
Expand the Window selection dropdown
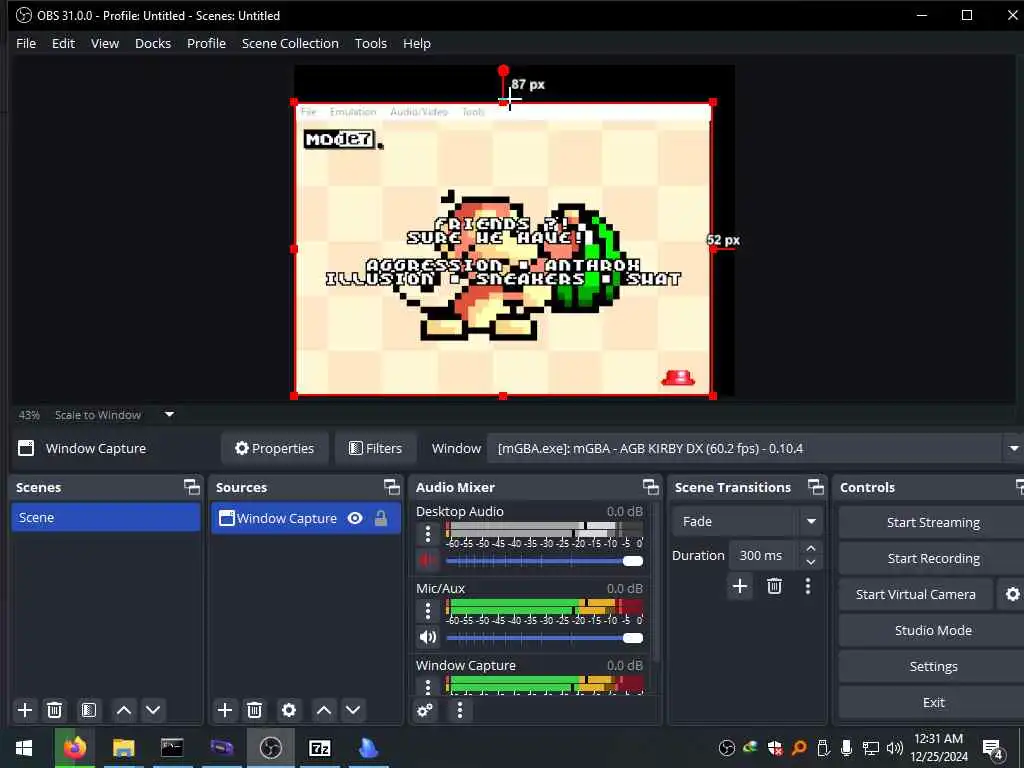(1014, 449)
